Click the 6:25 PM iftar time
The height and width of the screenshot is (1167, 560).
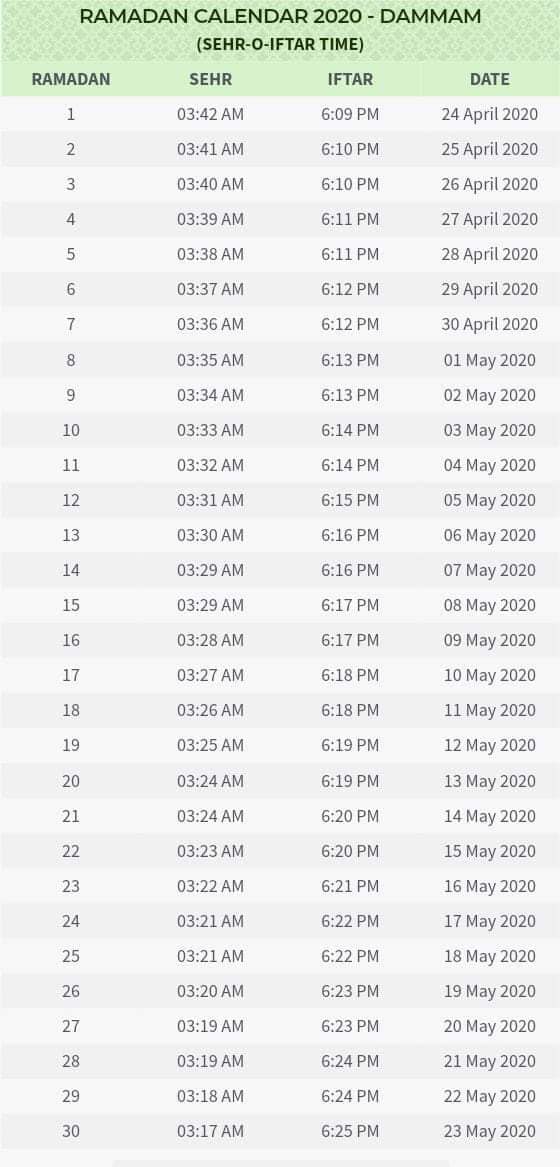click(x=350, y=1131)
